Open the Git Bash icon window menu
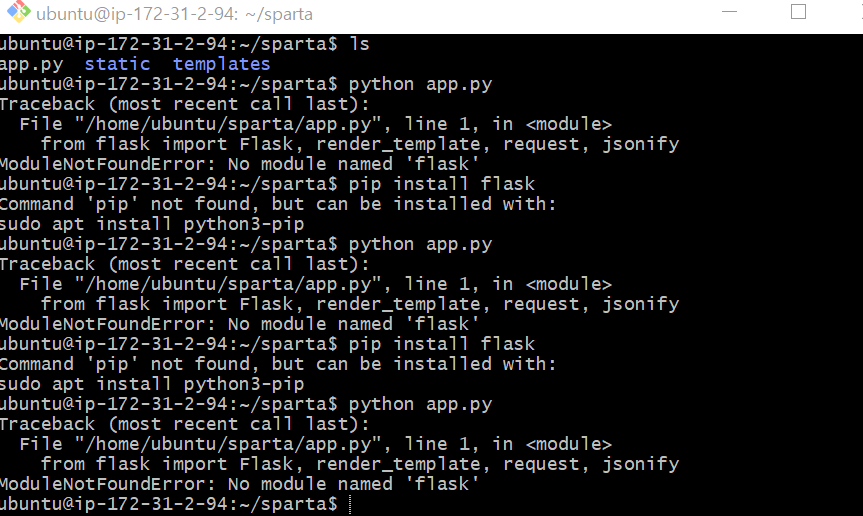This screenshot has height=516, width=863. (x=18, y=12)
